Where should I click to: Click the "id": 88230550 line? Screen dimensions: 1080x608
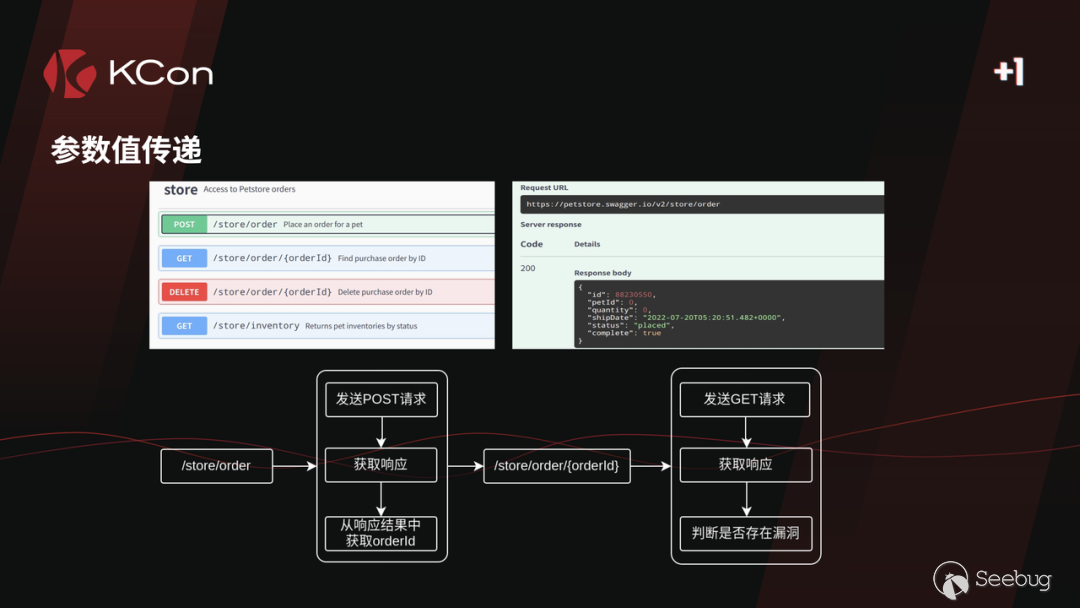621,295
